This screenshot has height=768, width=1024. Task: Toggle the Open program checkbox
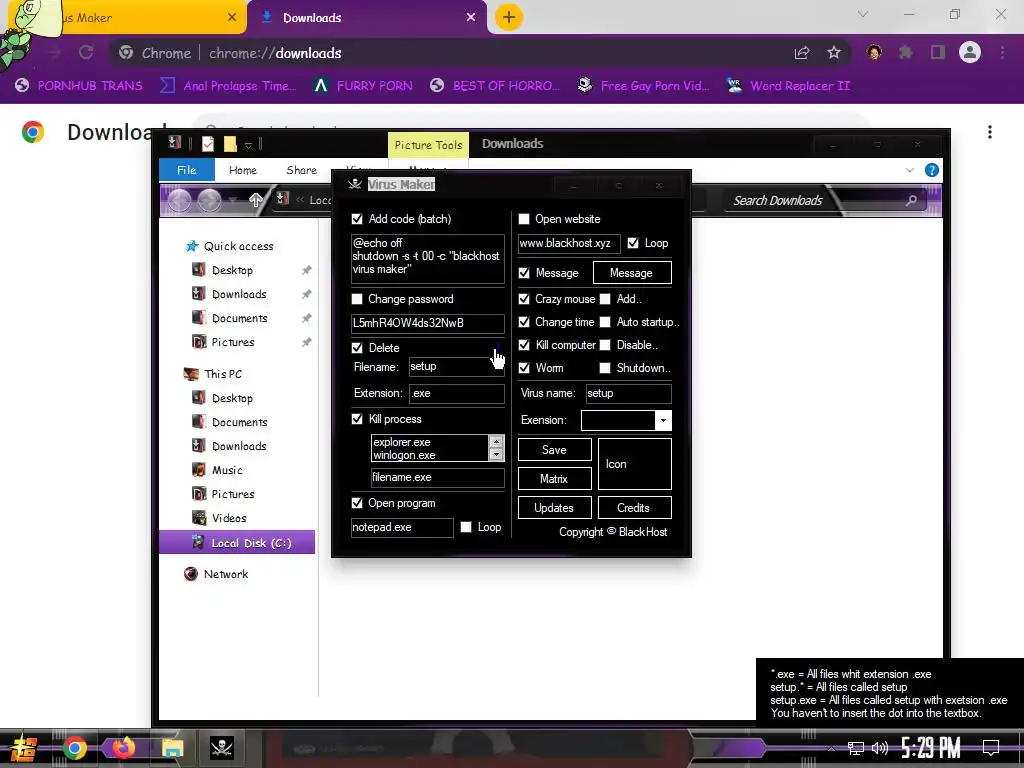(x=357, y=503)
